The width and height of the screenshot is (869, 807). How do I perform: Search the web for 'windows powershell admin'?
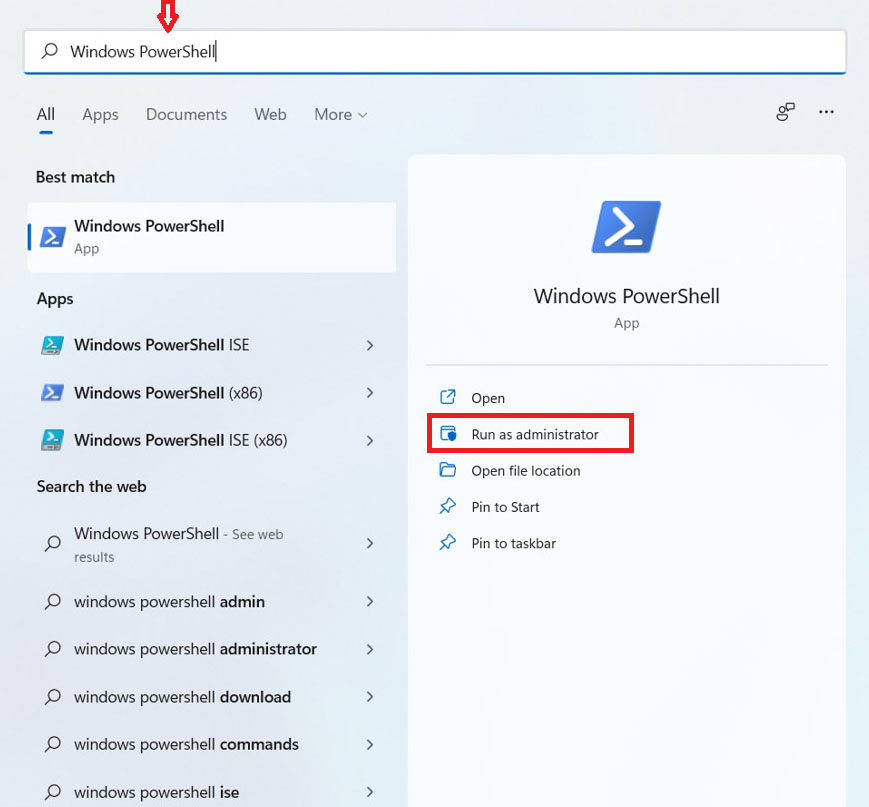click(170, 601)
